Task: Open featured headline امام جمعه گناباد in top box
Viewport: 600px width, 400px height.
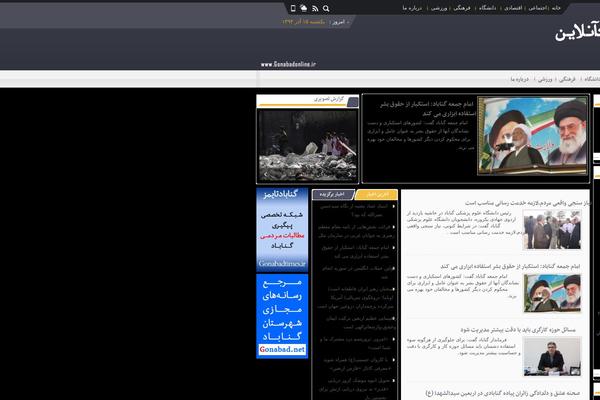Action: [427, 109]
